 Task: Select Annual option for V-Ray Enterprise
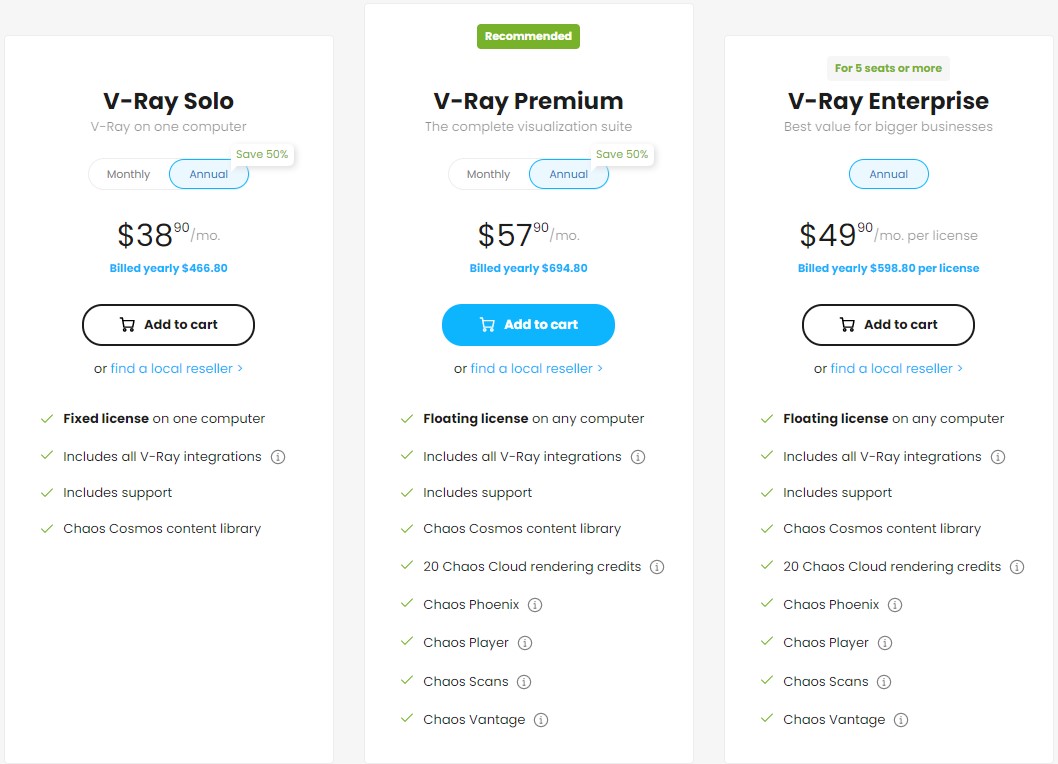click(x=889, y=174)
